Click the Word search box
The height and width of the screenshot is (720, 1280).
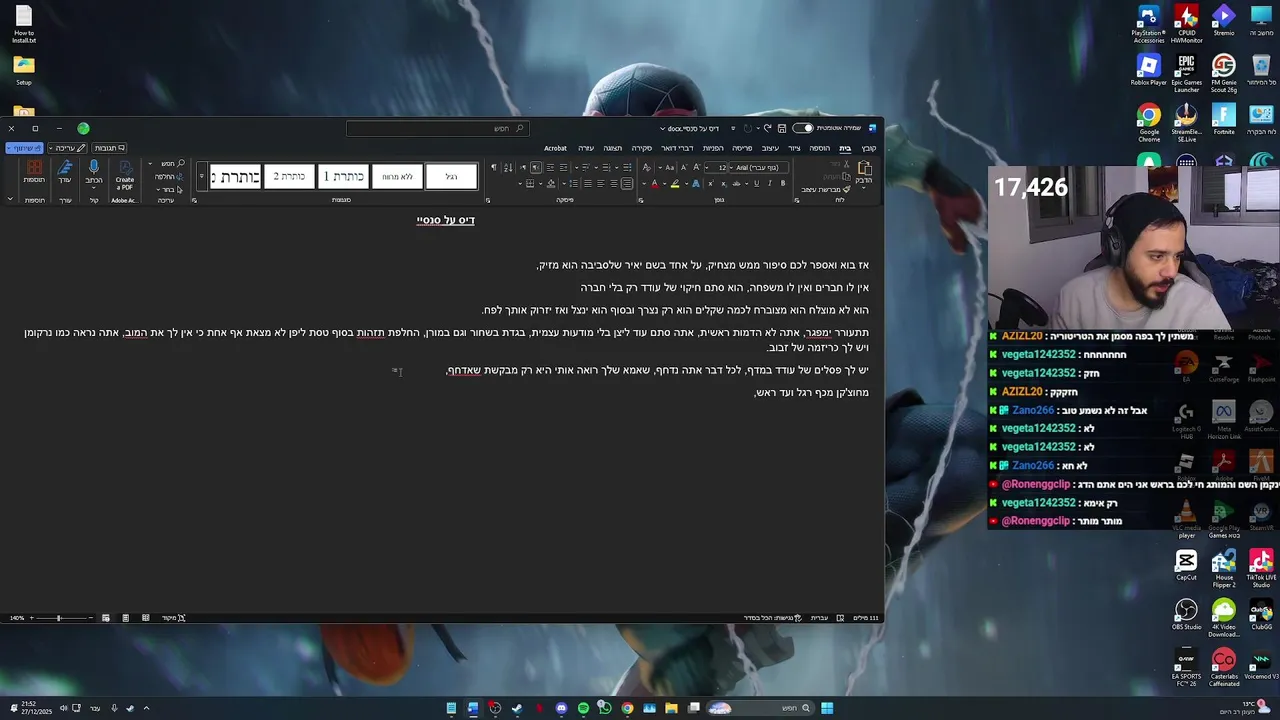pyautogui.click(x=437, y=128)
